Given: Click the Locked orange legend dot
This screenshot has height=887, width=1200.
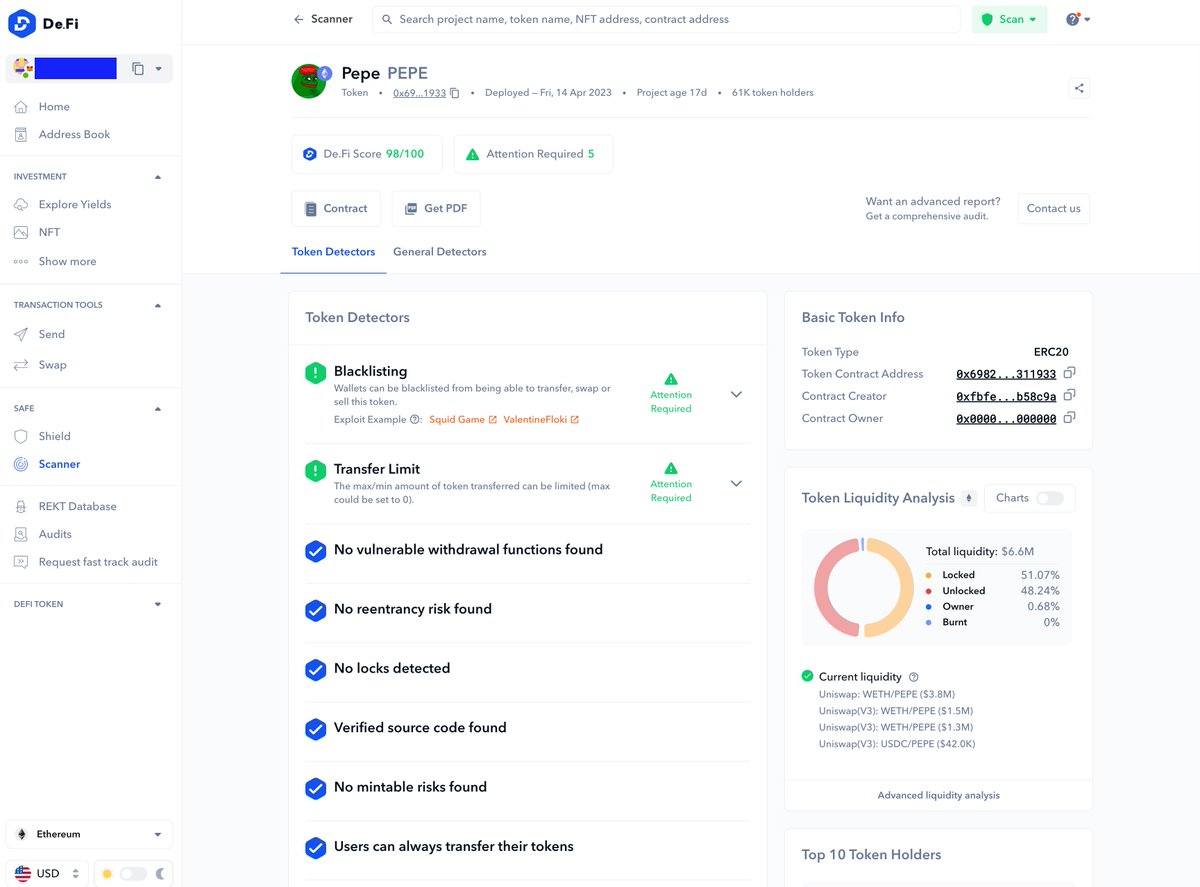Looking at the screenshot, I should tap(929, 575).
